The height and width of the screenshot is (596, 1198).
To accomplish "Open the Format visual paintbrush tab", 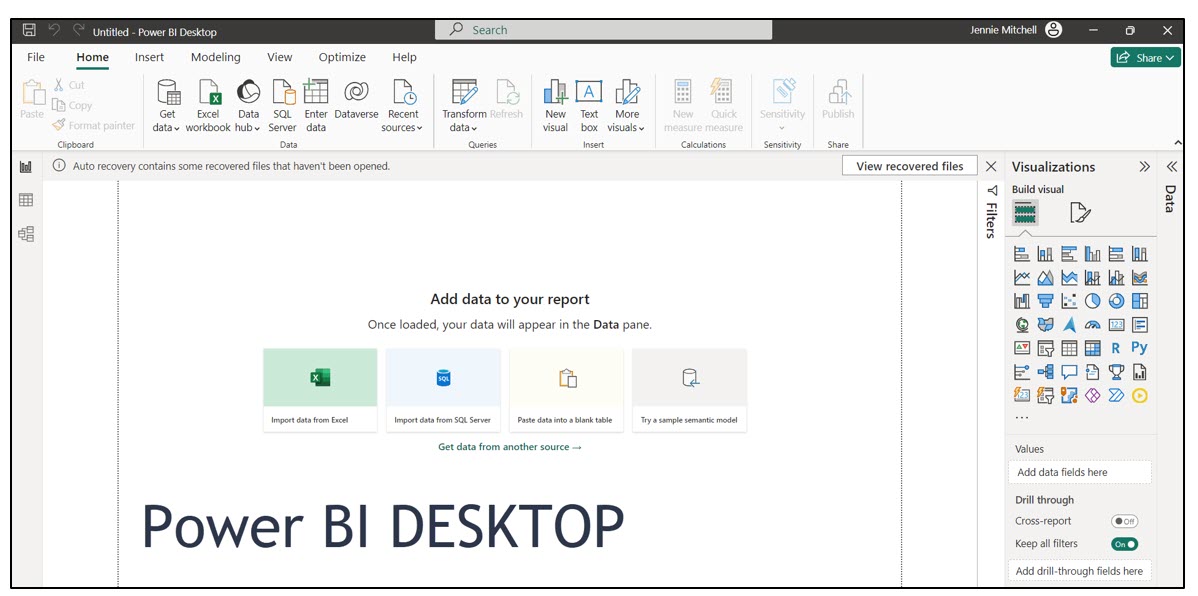I will (x=1080, y=212).
